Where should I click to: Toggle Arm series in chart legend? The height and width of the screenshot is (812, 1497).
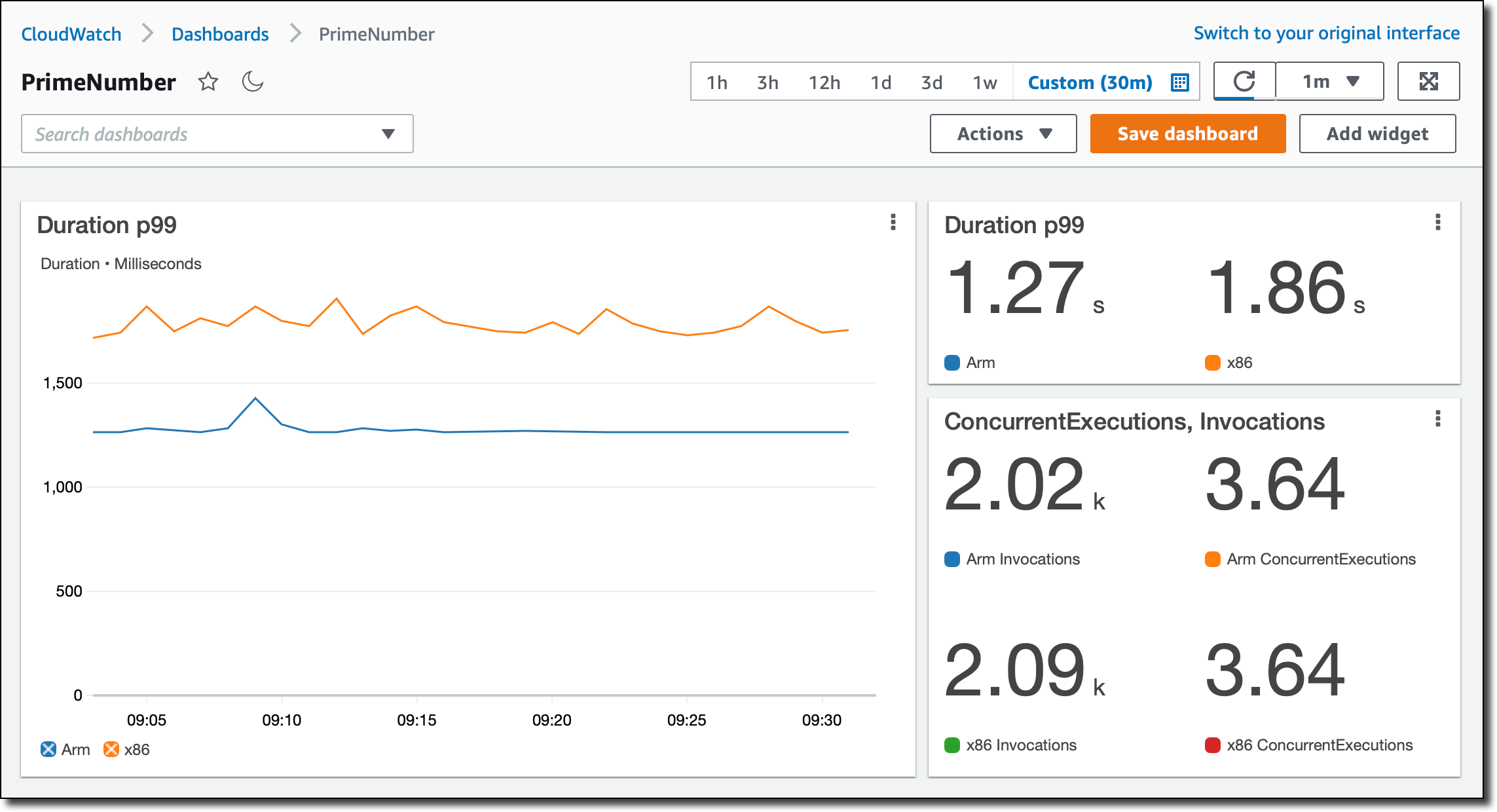click(x=49, y=749)
